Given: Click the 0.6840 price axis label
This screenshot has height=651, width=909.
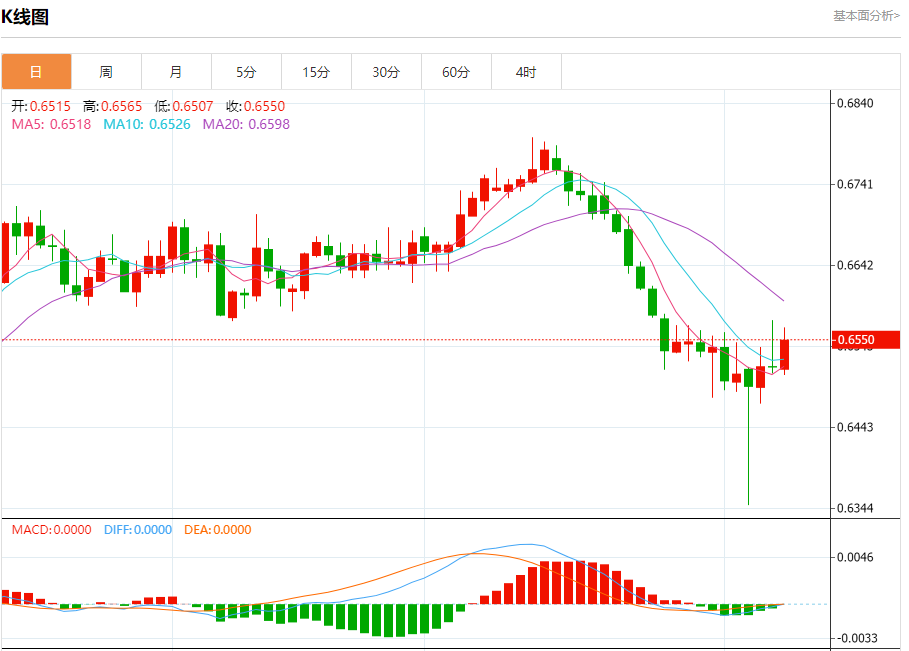Looking at the screenshot, I should (x=855, y=103).
